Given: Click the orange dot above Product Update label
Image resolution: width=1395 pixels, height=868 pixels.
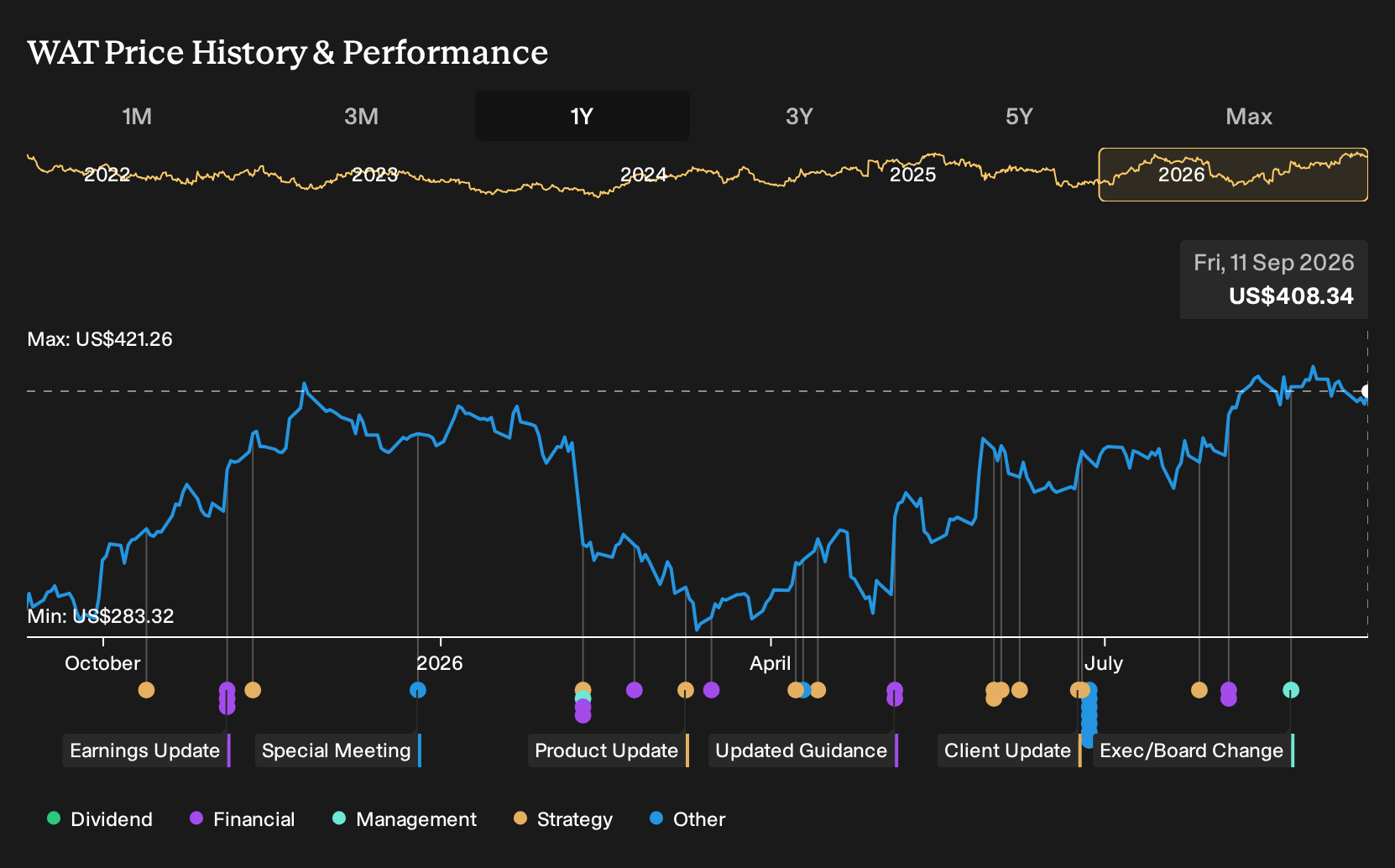Looking at the screenshot, I should [686, 690].
